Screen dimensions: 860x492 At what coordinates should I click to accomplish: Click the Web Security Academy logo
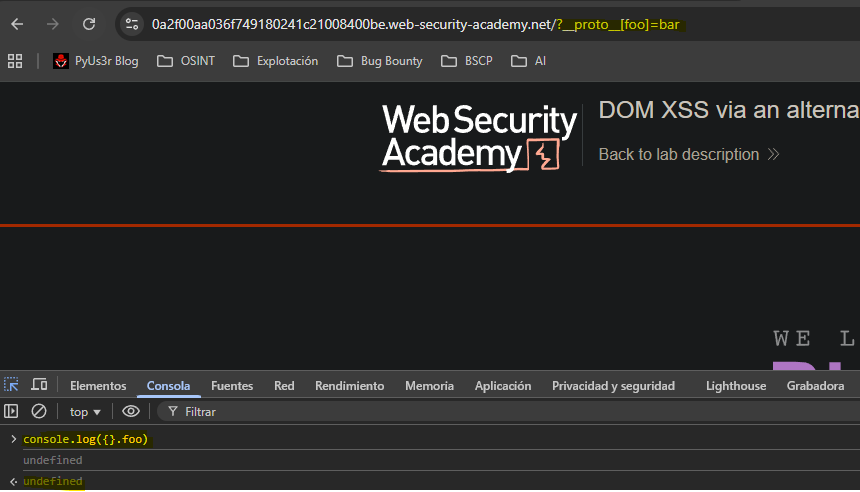pyautogui.click(x=479, y=137)
